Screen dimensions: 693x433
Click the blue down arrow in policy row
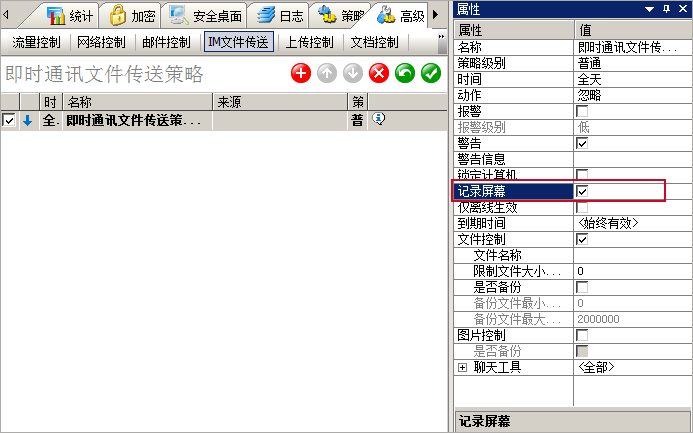click(27, 120)
